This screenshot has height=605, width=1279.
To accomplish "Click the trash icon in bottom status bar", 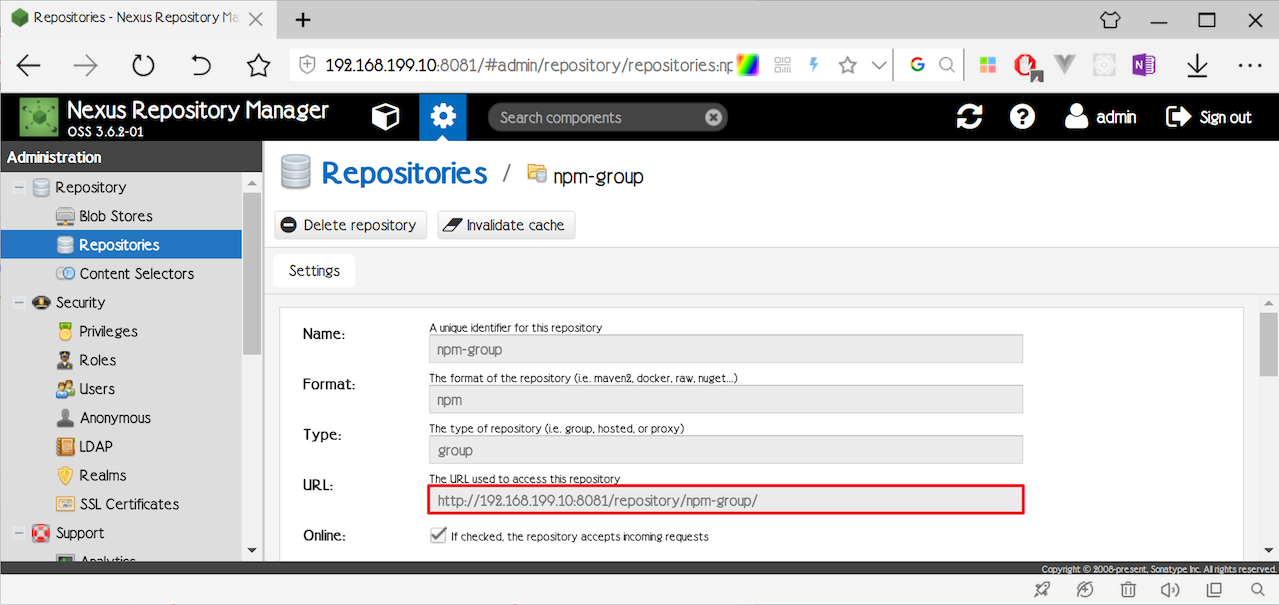I will (x=1128, y=590).
